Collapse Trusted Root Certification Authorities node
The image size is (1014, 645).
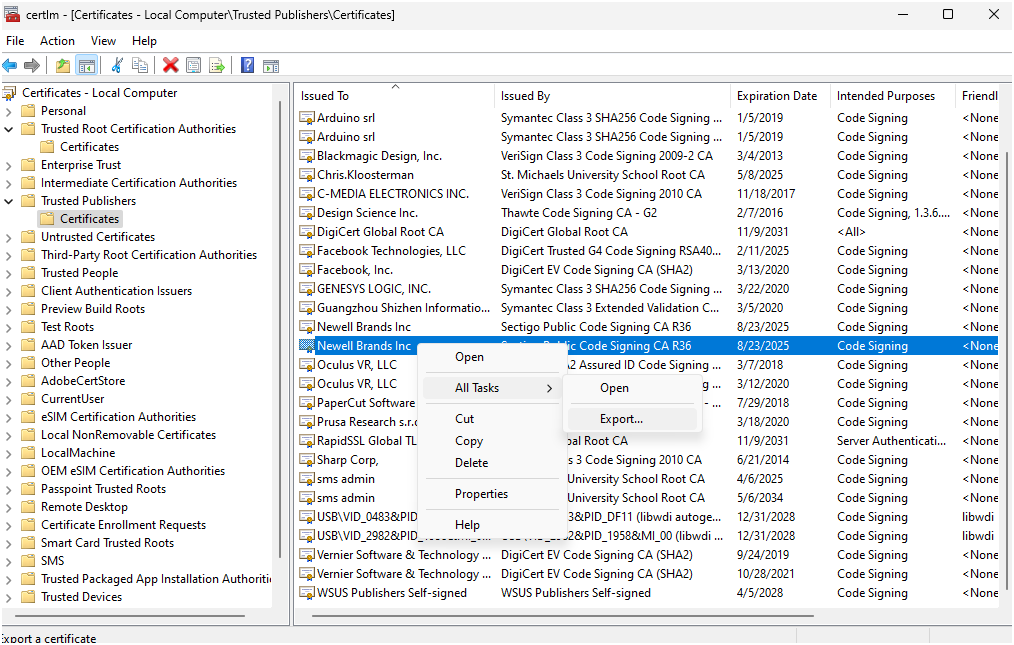click(9, 129)
